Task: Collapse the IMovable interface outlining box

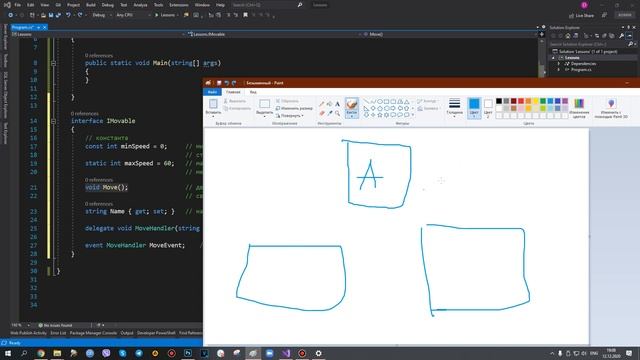Action: coord(53,121)
